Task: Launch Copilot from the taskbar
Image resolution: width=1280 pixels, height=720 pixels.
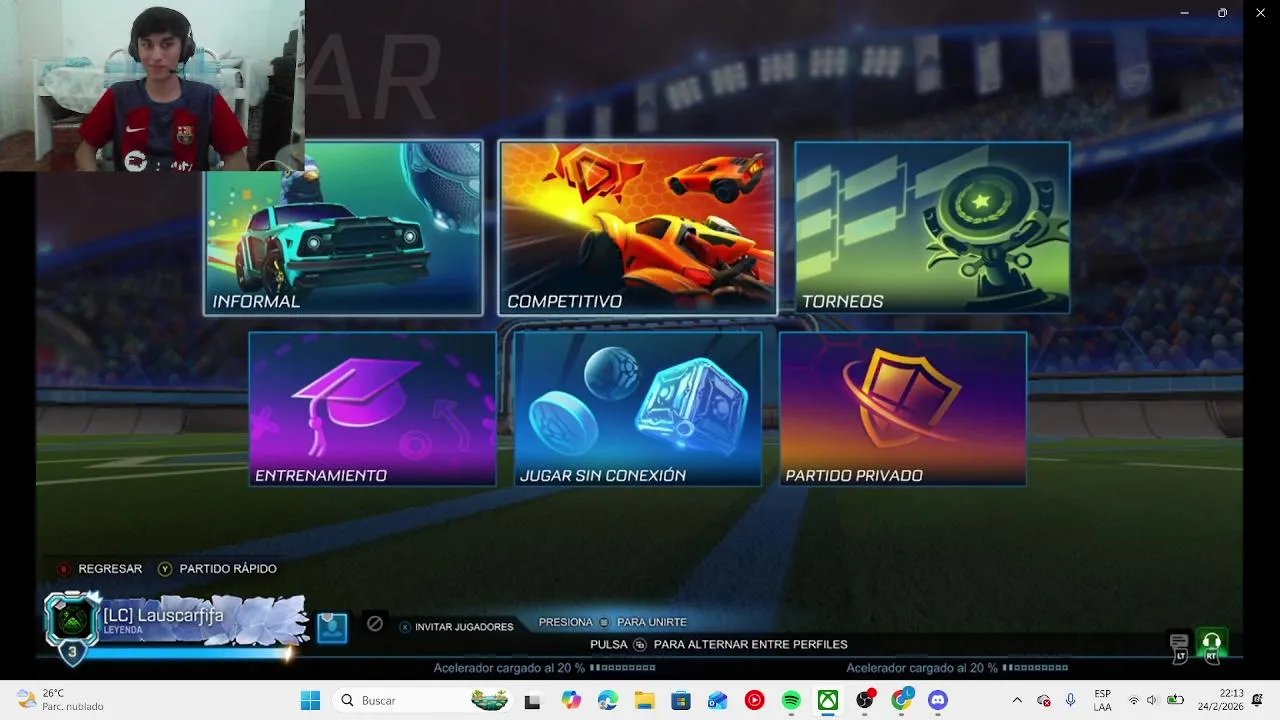Action: pos(571,700)
